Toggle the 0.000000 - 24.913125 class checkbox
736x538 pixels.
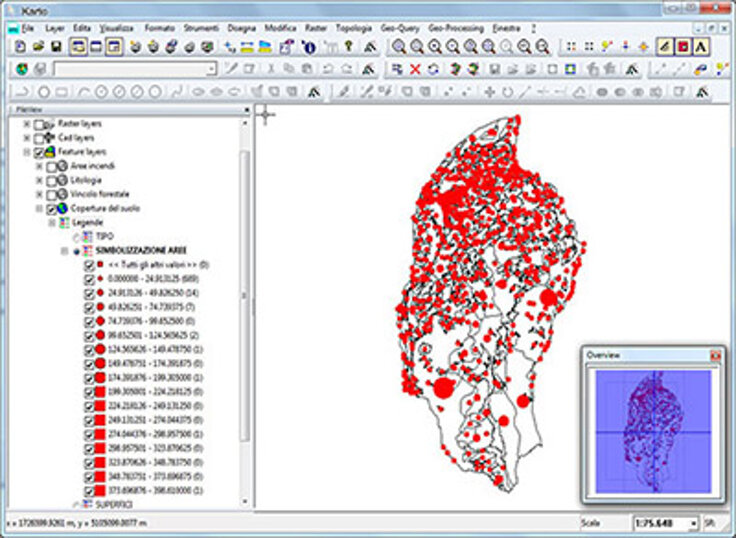90,280
